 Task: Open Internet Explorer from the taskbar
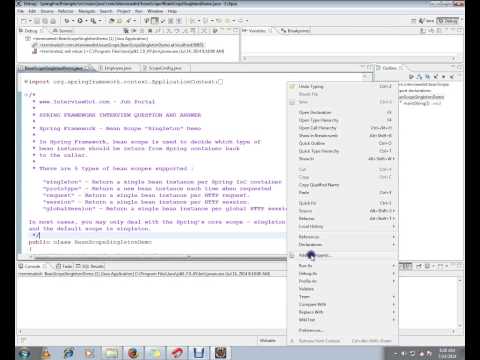[x=69, y=353]
